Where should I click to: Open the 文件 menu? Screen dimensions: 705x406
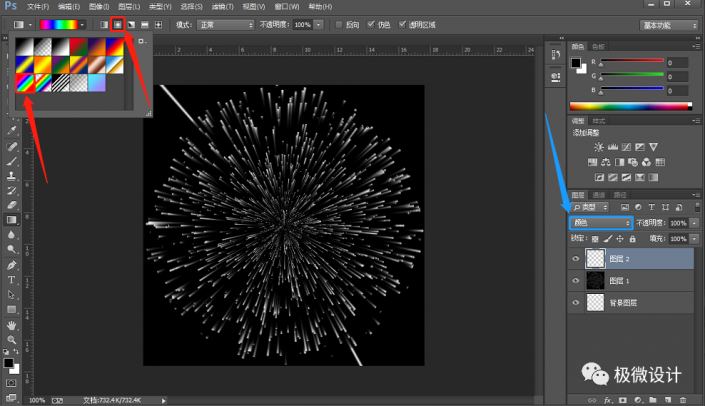coord(38,6)
